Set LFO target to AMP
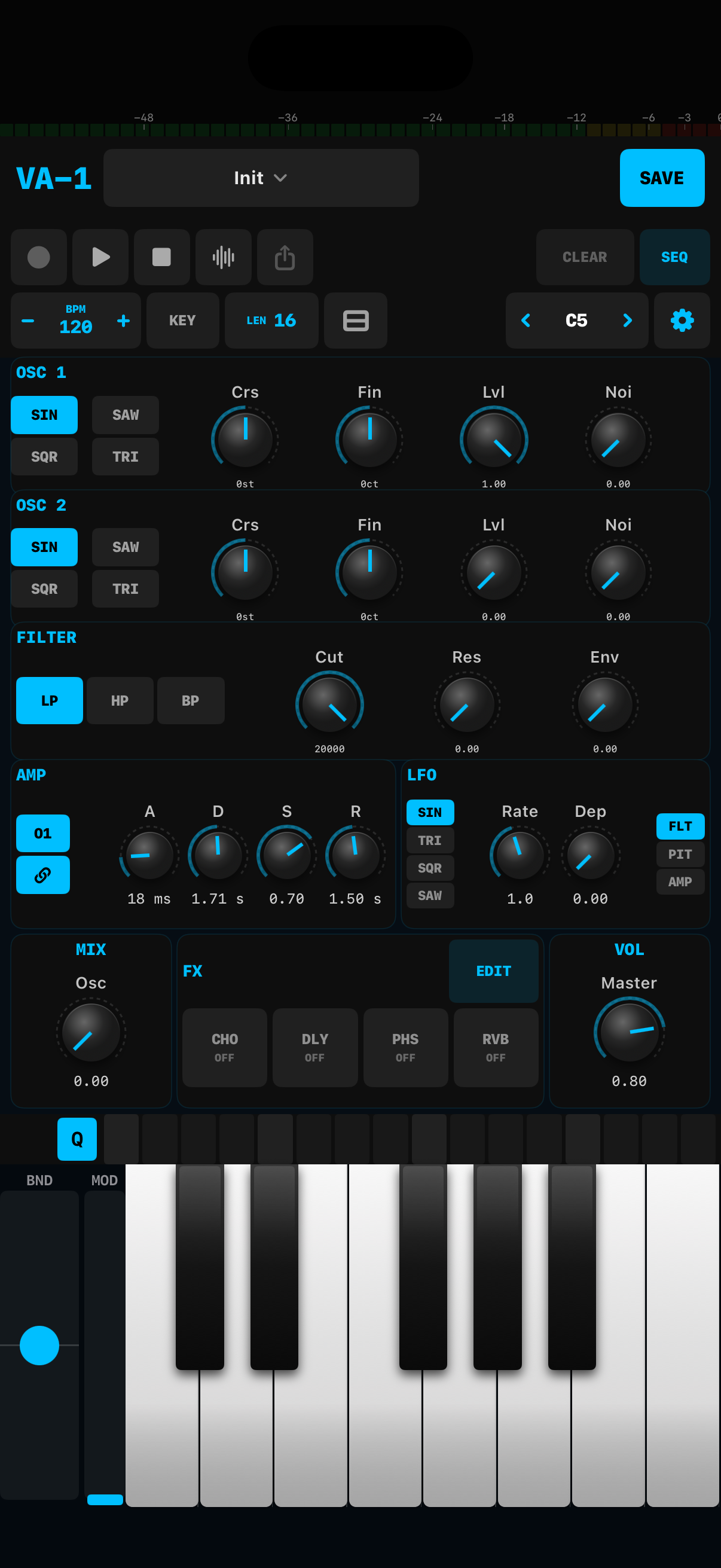This screenshot has width=721, height=1568. coord(680,881)
